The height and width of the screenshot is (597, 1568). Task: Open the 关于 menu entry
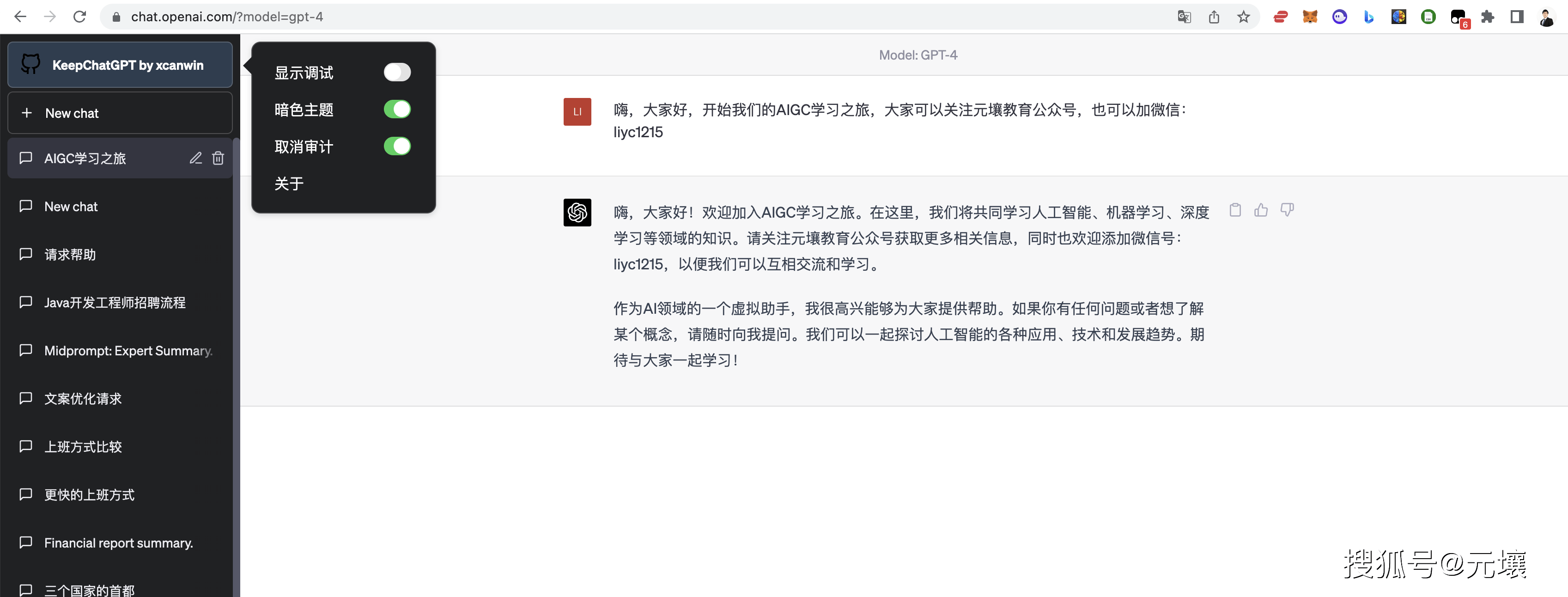[288, 184]
